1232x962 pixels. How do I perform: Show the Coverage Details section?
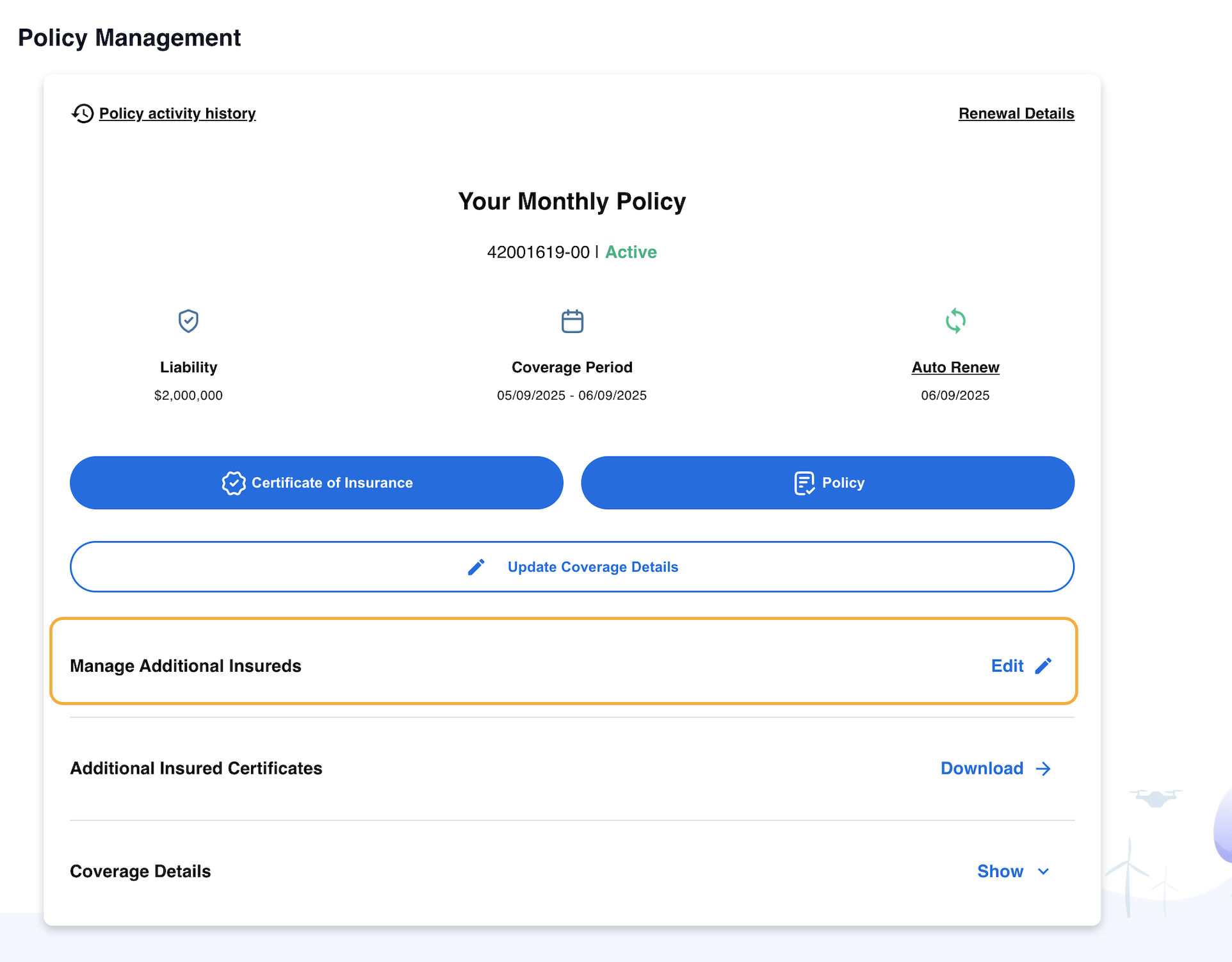(x=1000, y=872)
